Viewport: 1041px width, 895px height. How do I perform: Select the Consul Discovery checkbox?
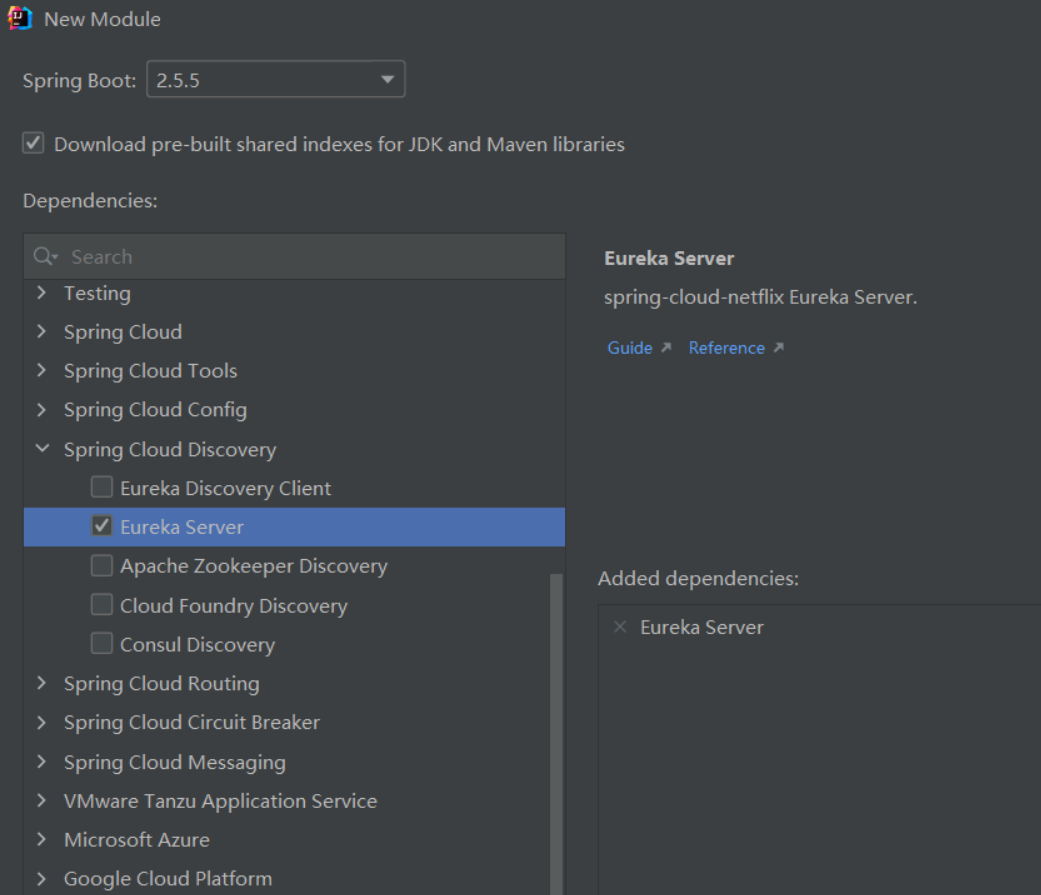tap(102, 643)
